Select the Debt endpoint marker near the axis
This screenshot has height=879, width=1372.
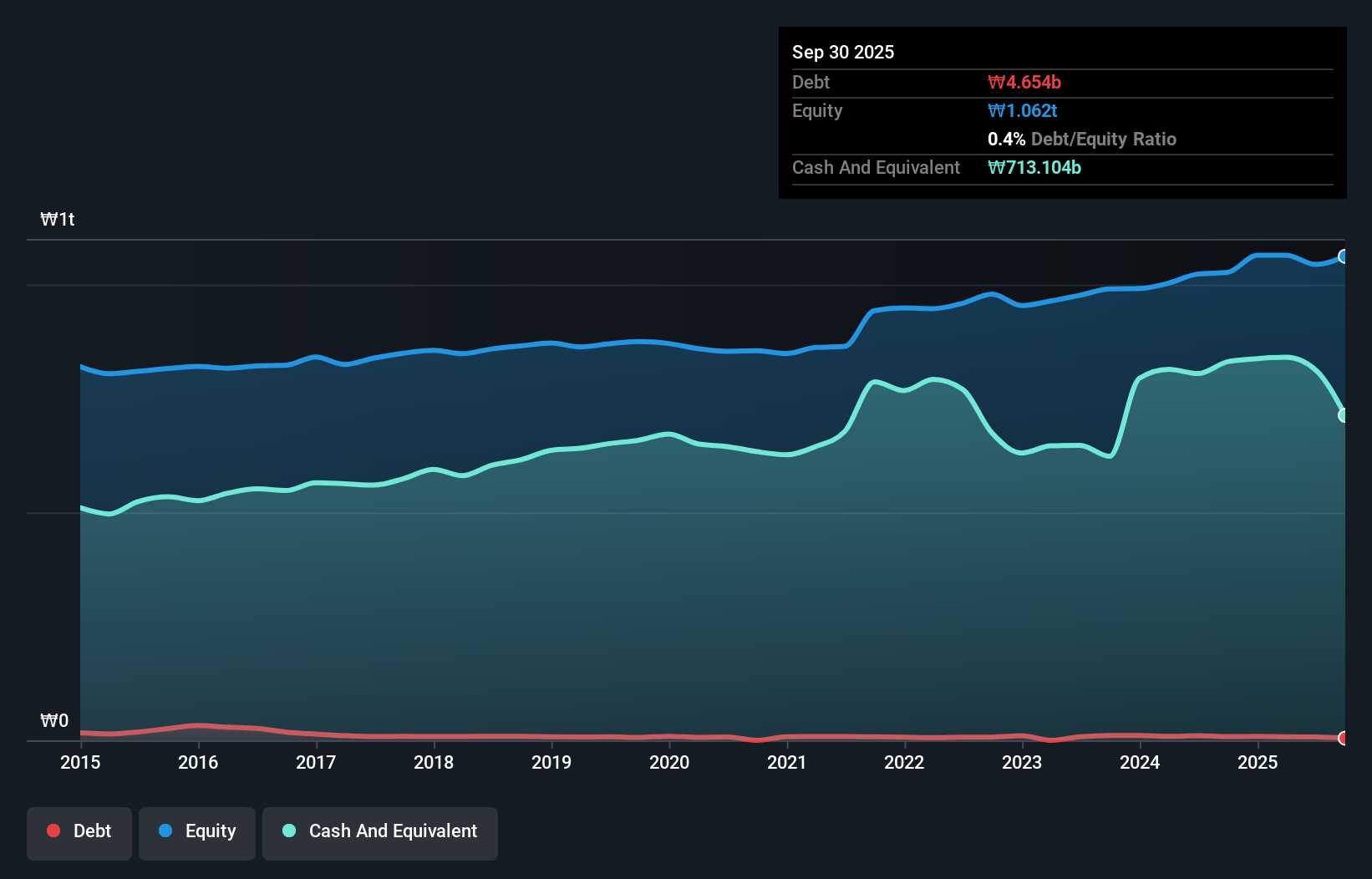(1344, 739)
